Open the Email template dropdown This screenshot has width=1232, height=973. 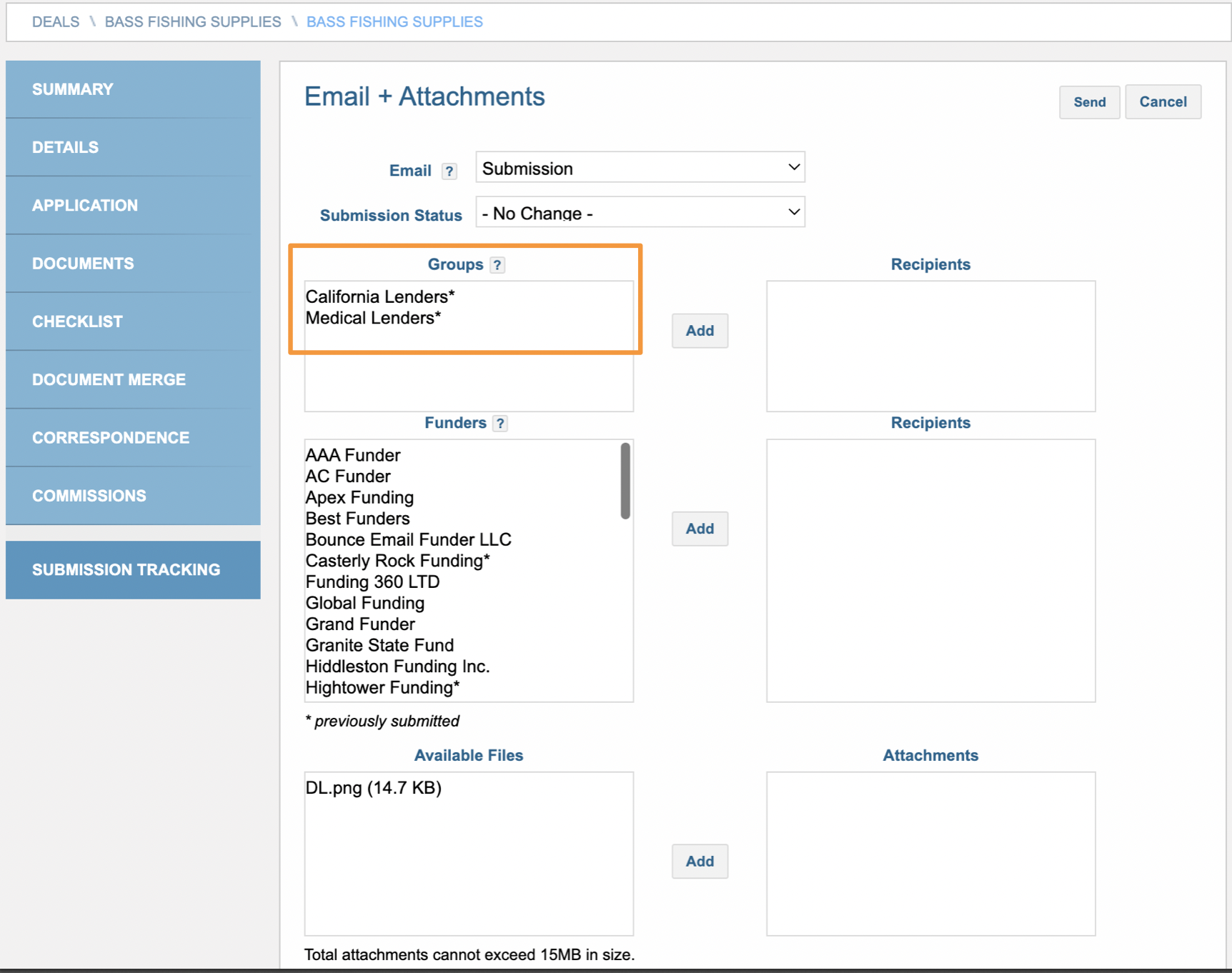click(x=640, y=168)
